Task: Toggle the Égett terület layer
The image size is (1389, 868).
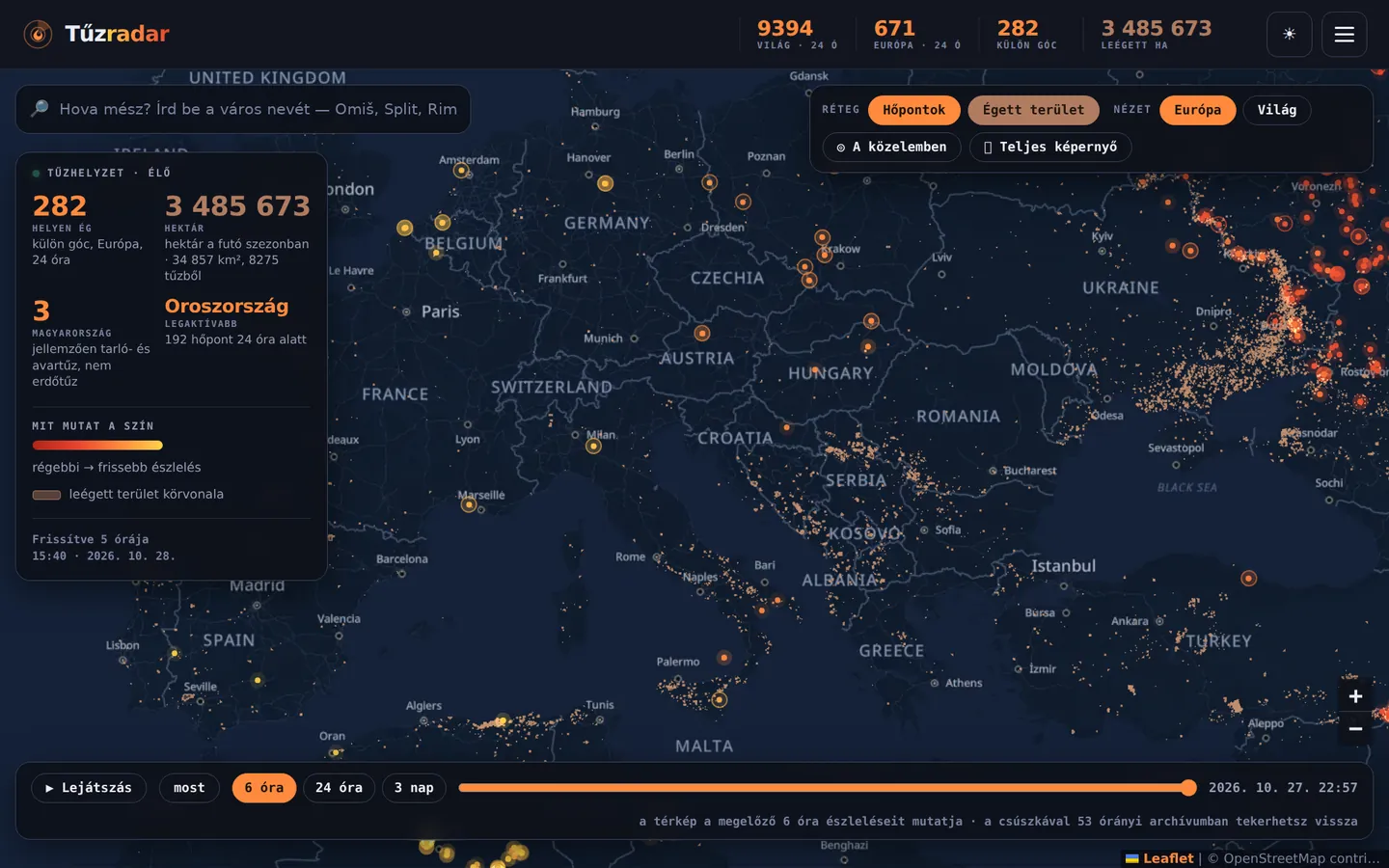Action: point(1033,110)
